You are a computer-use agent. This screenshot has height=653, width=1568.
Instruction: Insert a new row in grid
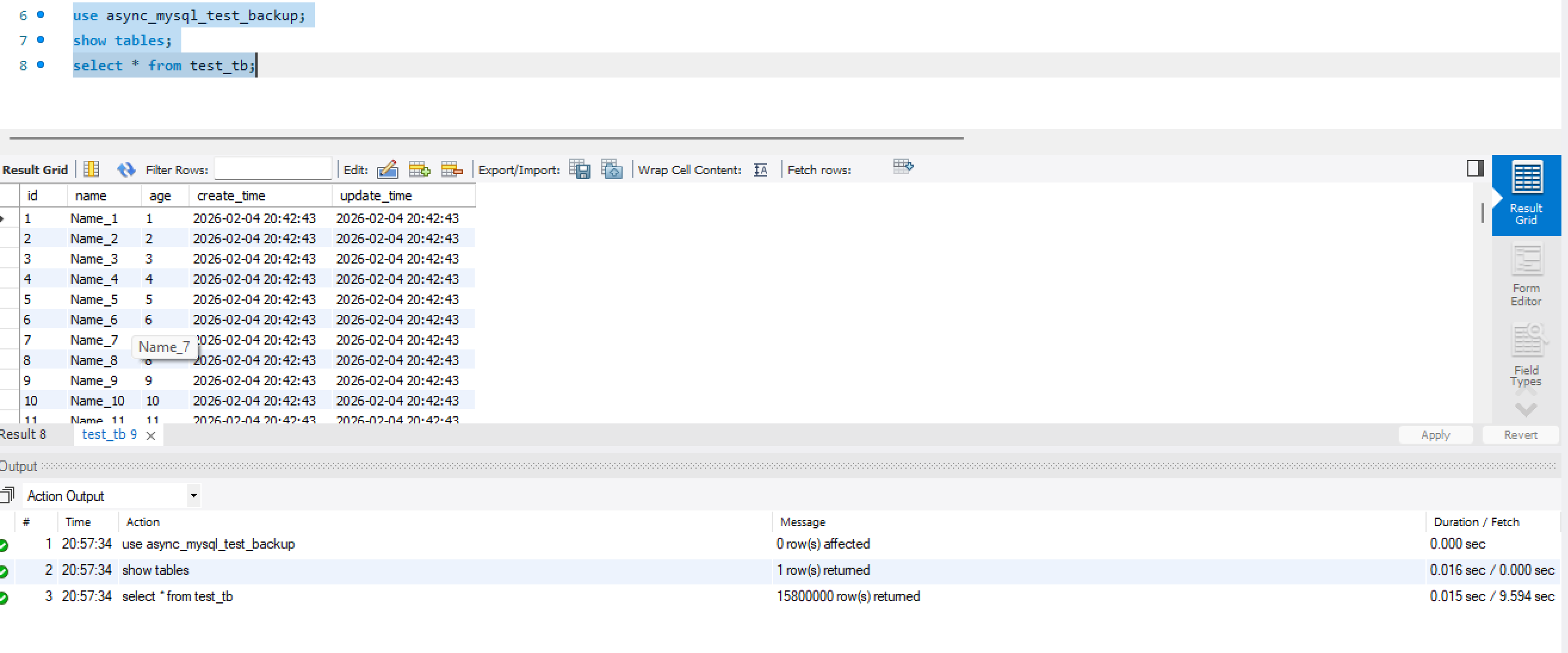(x=419, y=169)
